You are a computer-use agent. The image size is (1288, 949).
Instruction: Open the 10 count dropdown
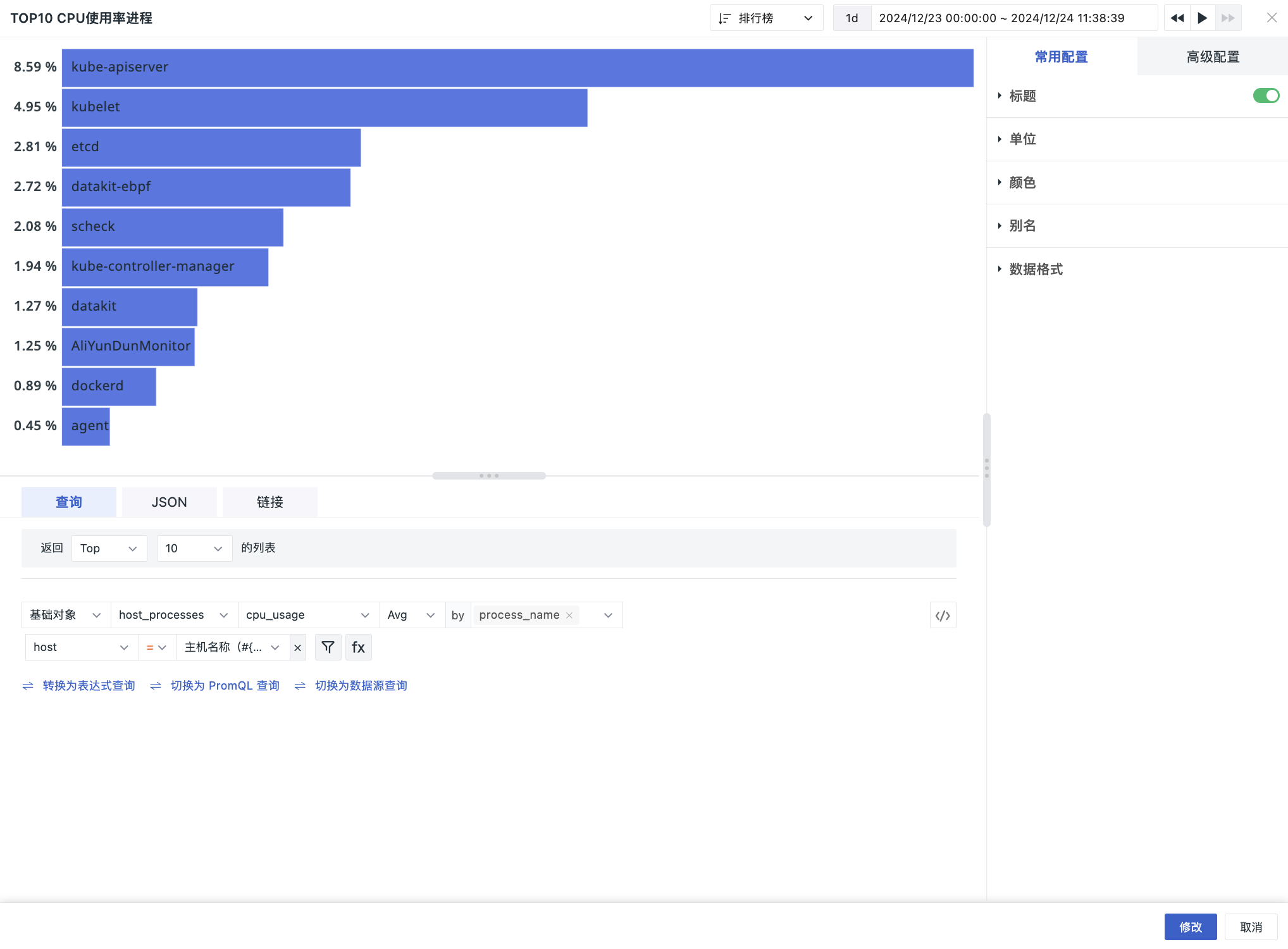194,549
